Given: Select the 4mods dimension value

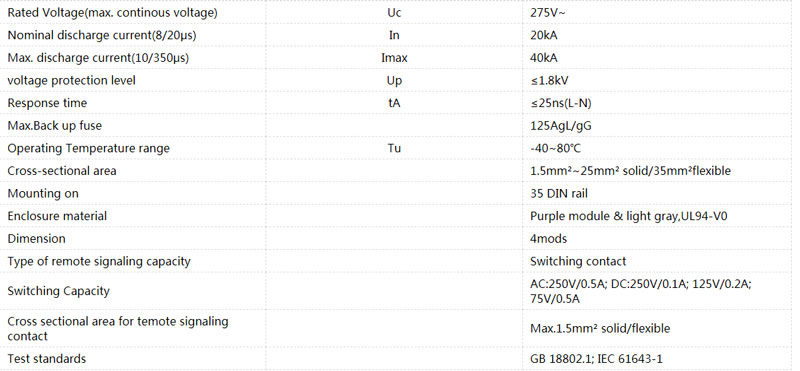Looking at the screenshot, I should 548,238.
